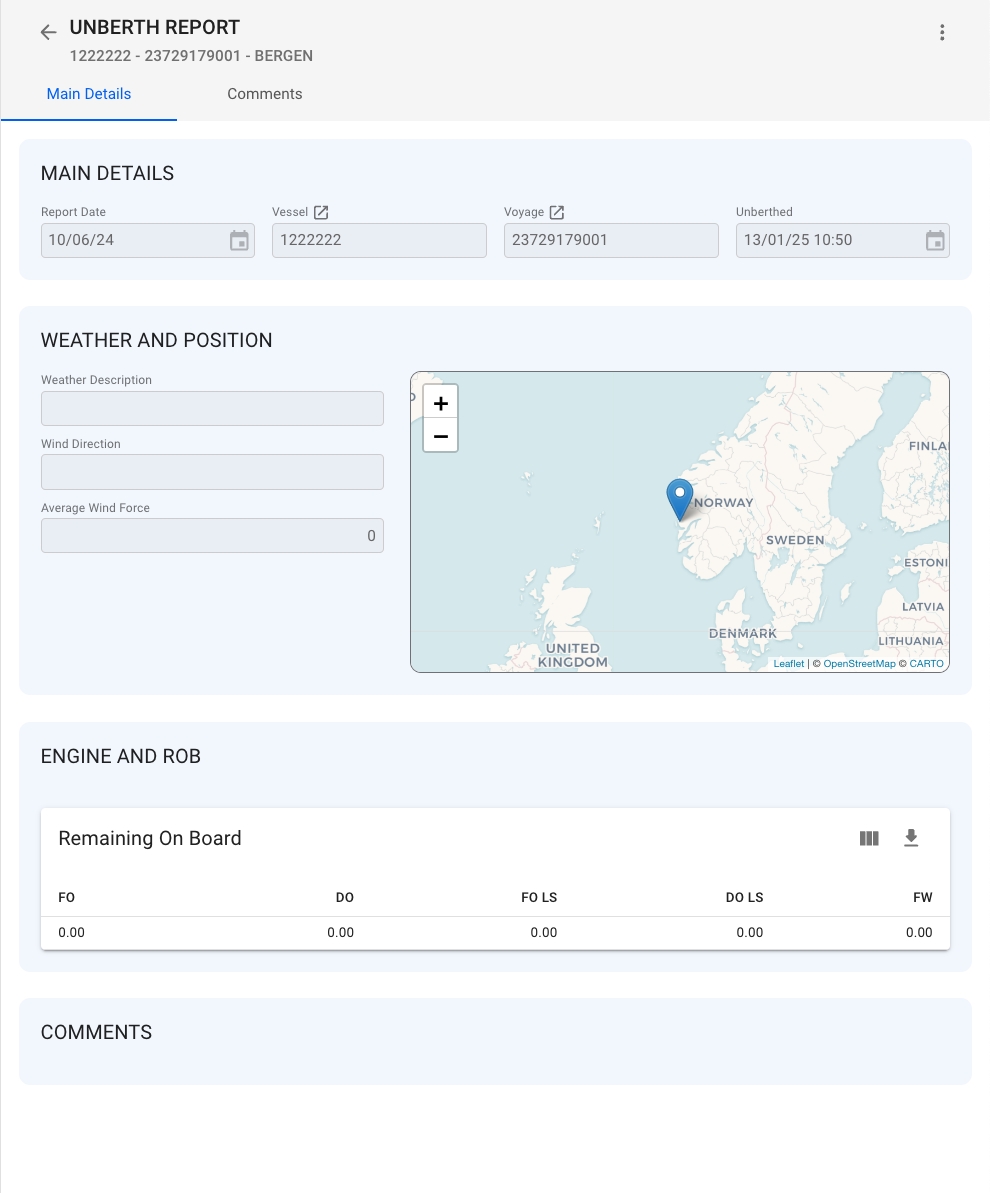This screenshot has height=1193, width=990.
Task: Click the back arrow icon
Action: tap(48, 33)
